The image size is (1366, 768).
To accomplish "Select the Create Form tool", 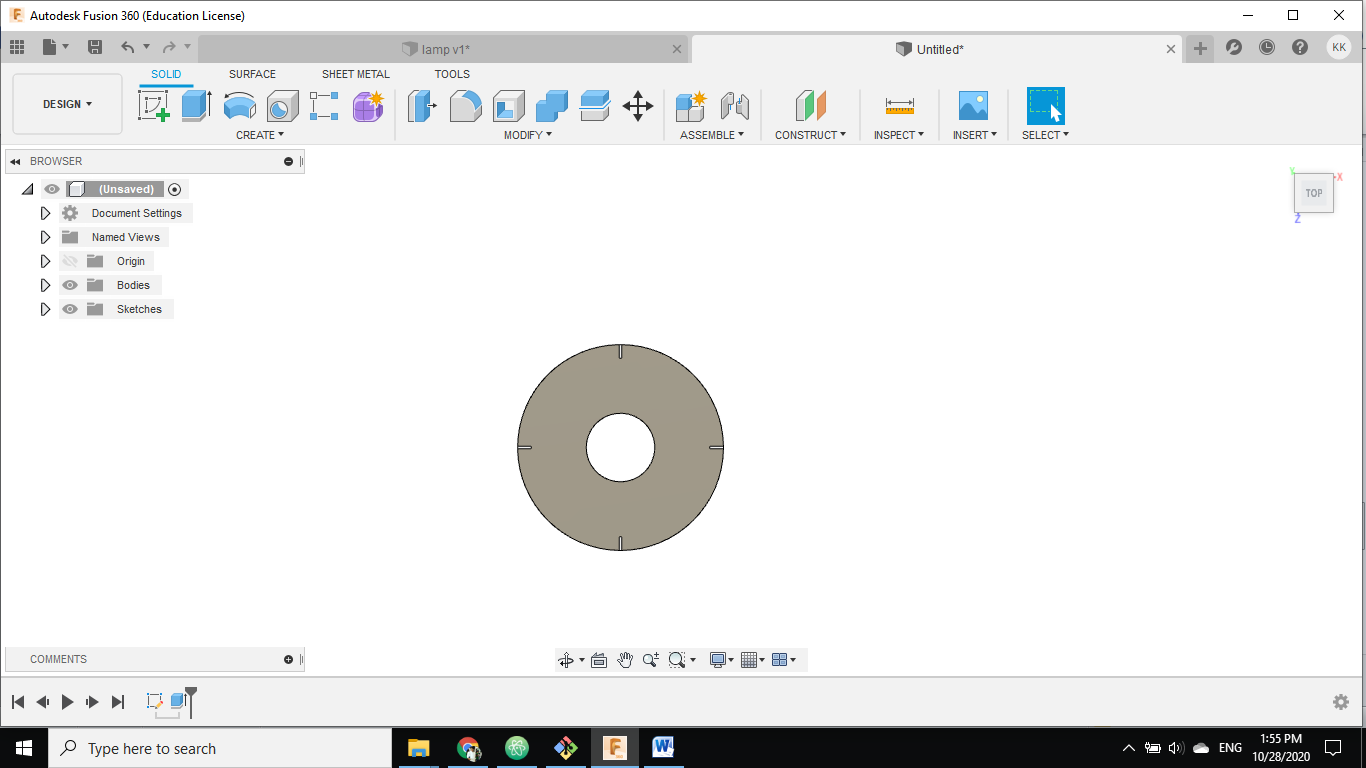I will pyautogui.click(x=368, y=105).
